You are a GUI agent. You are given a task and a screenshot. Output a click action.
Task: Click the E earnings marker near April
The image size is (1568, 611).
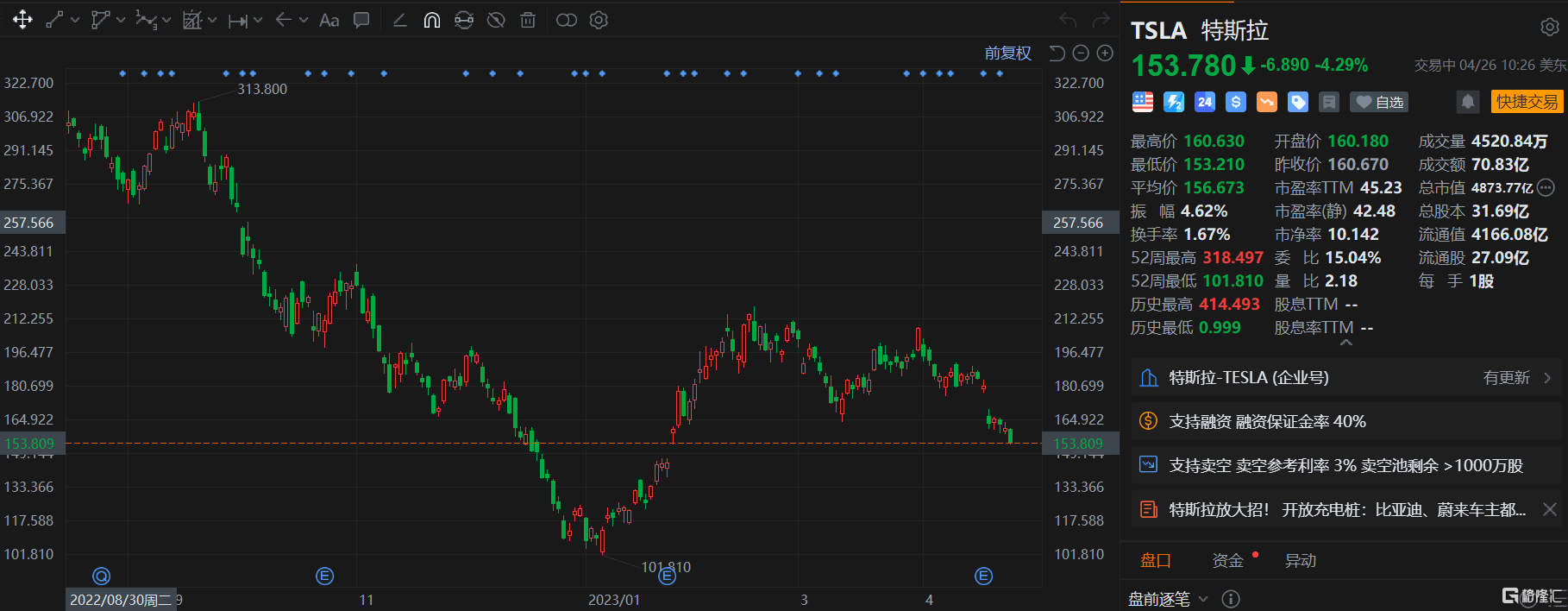[983, 576]
